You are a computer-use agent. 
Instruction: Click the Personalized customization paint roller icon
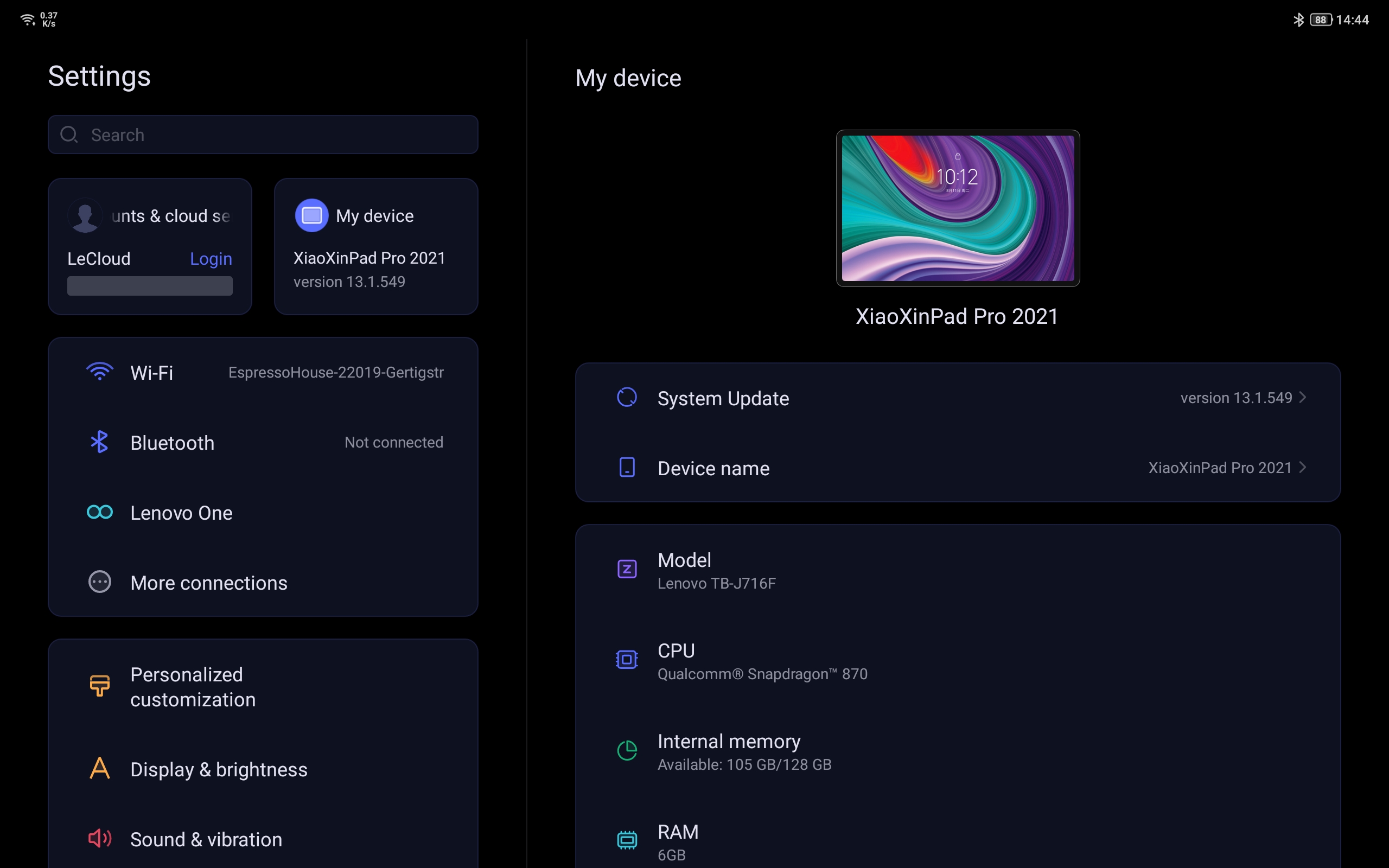[x=99, y=685]
